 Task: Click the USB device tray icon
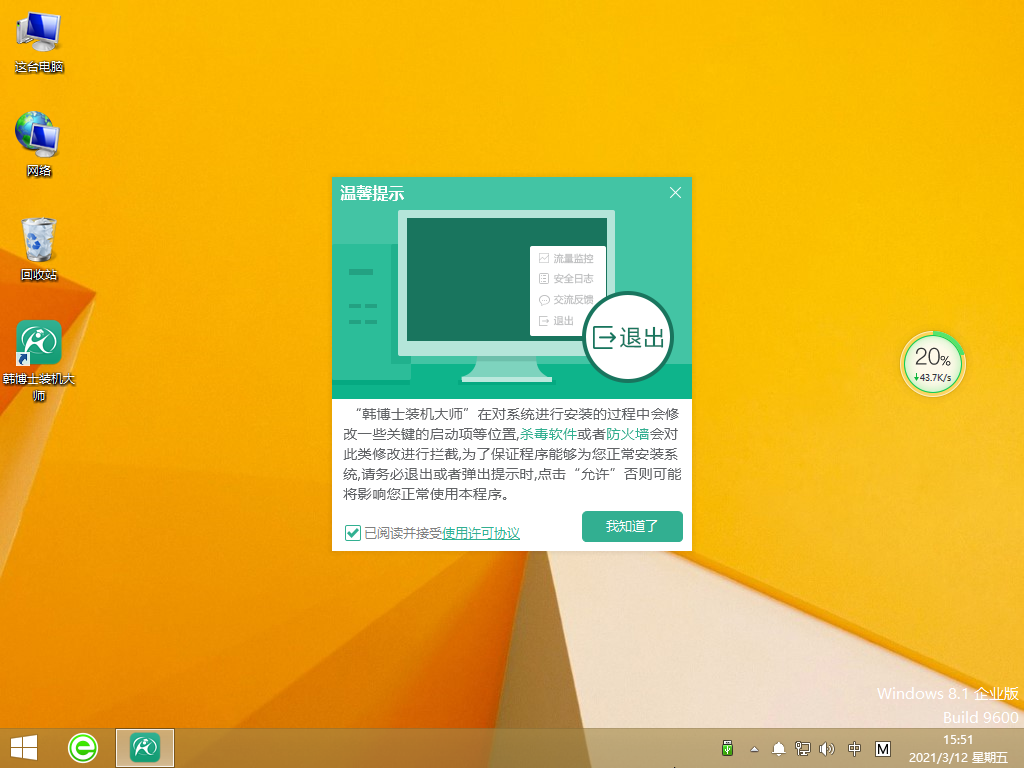click(x=729, y=747)
